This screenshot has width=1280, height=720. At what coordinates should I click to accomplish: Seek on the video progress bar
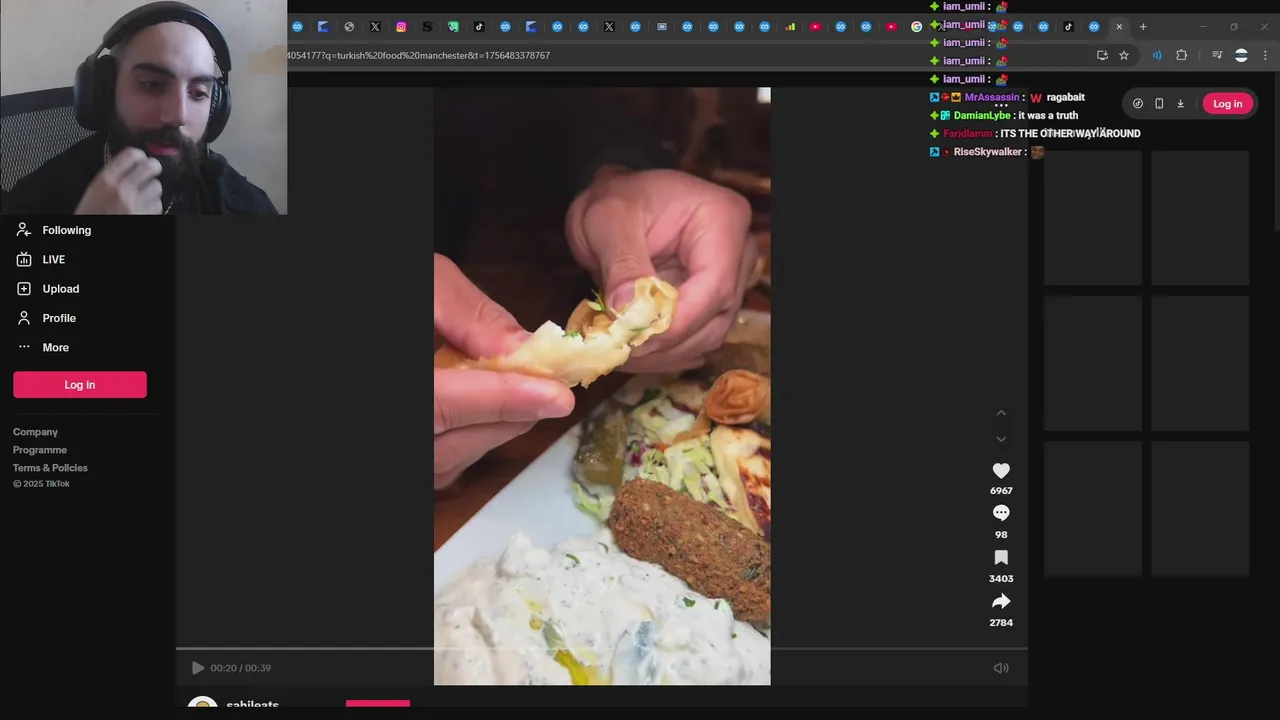click(602, 649)
